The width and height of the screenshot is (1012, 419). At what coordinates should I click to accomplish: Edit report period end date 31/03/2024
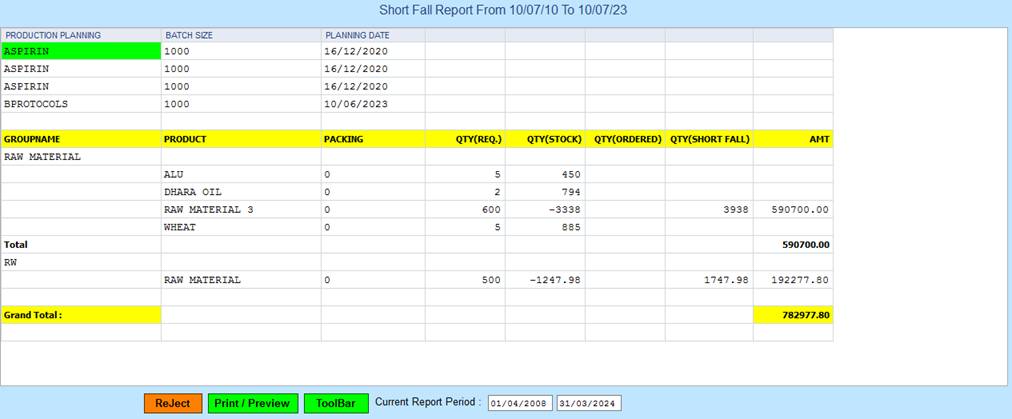click(588, 403)
